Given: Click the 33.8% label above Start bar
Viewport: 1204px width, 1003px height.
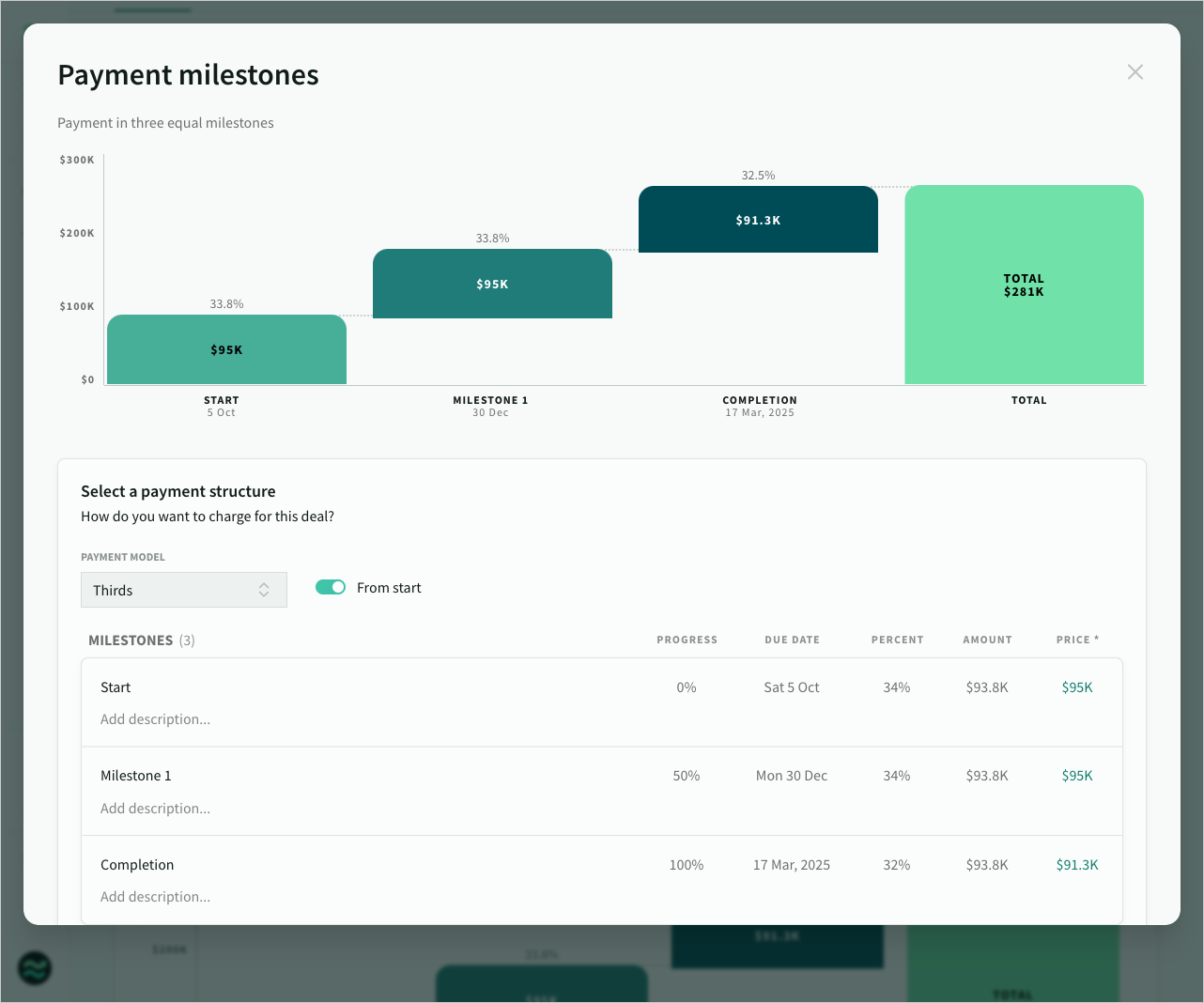Looking at the screenshot, I should (226, 304).
